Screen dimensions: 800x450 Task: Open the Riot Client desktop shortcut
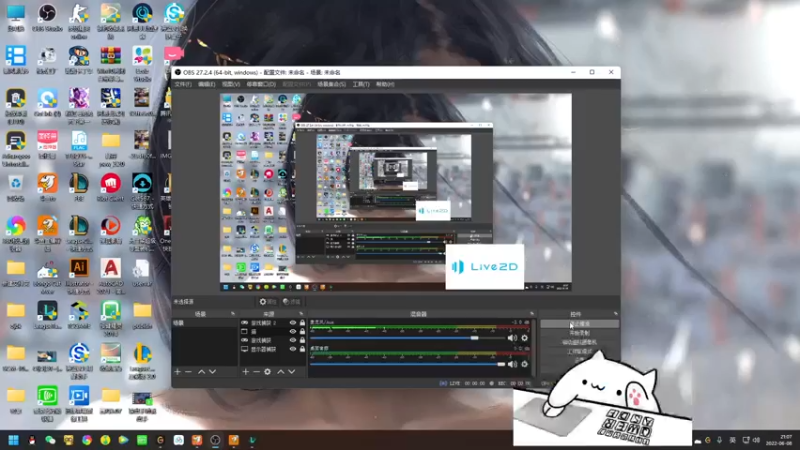pos(111,188)
